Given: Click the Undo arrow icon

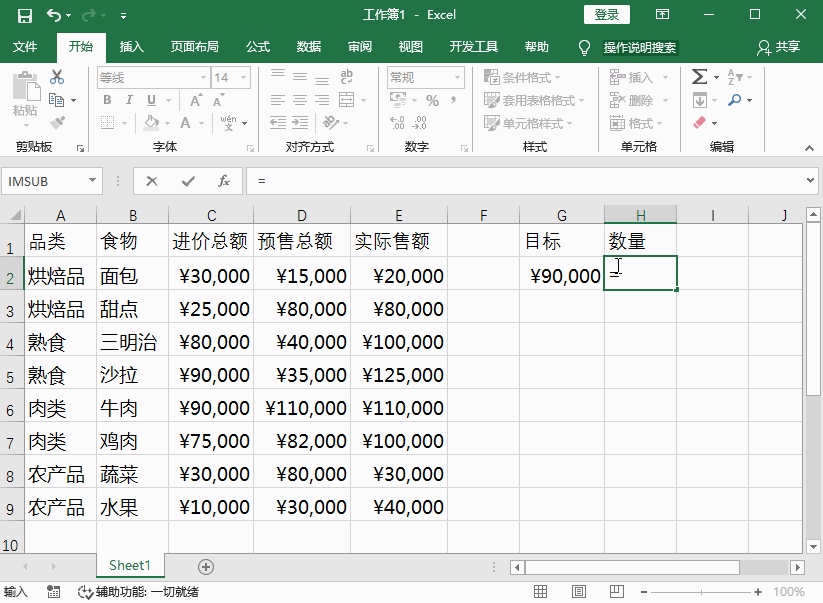Looking at the screenshot, I should (x=54, y=15).
